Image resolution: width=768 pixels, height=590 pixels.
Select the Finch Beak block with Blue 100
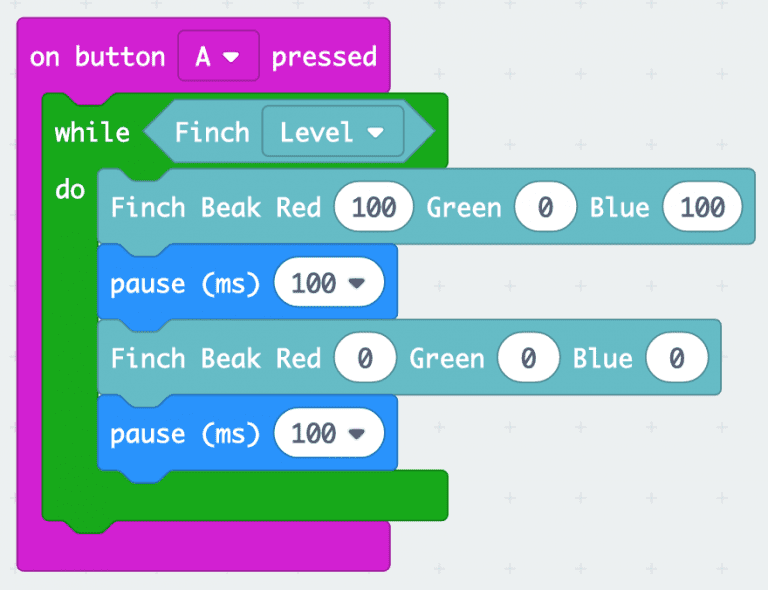pos(215,208)
